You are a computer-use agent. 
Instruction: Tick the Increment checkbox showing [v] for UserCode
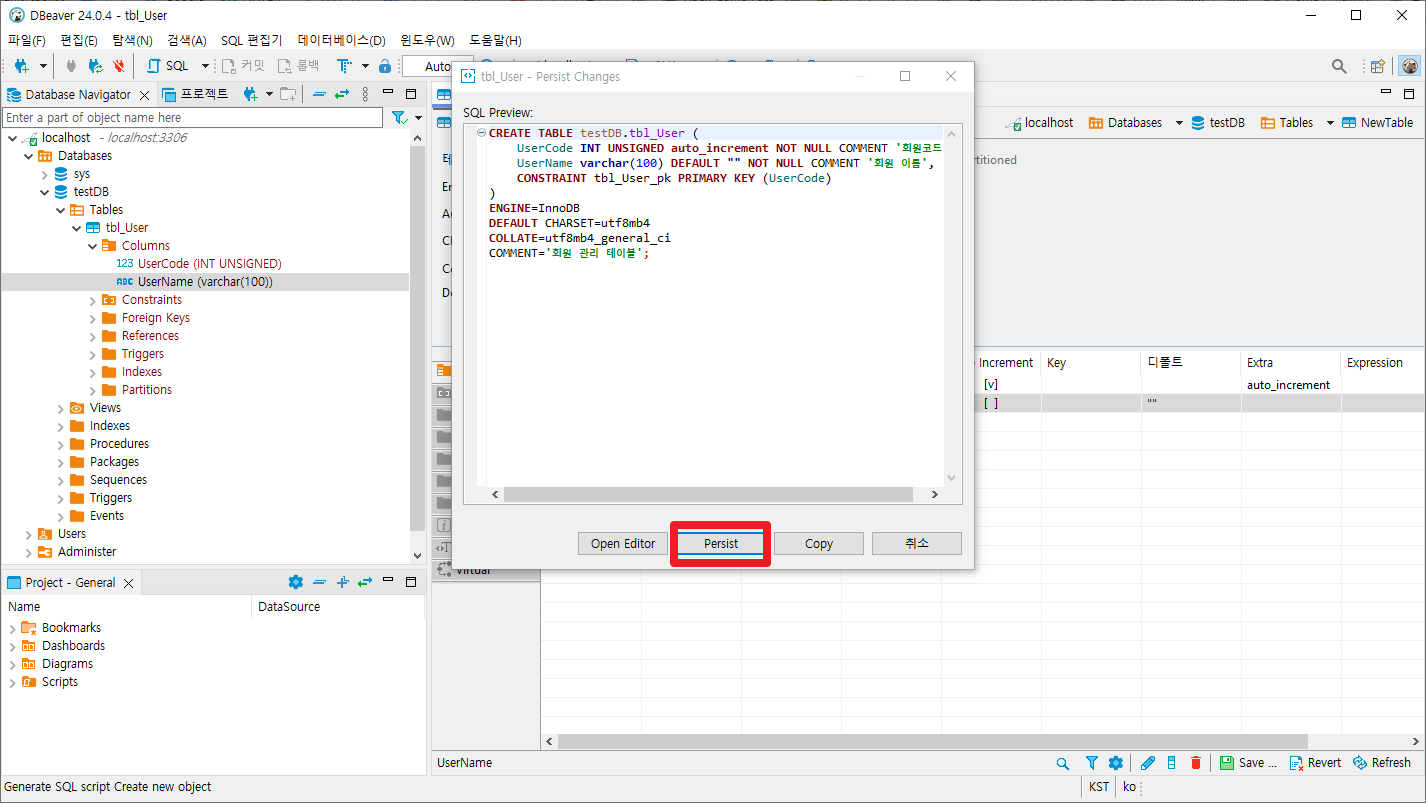point(991,385)
